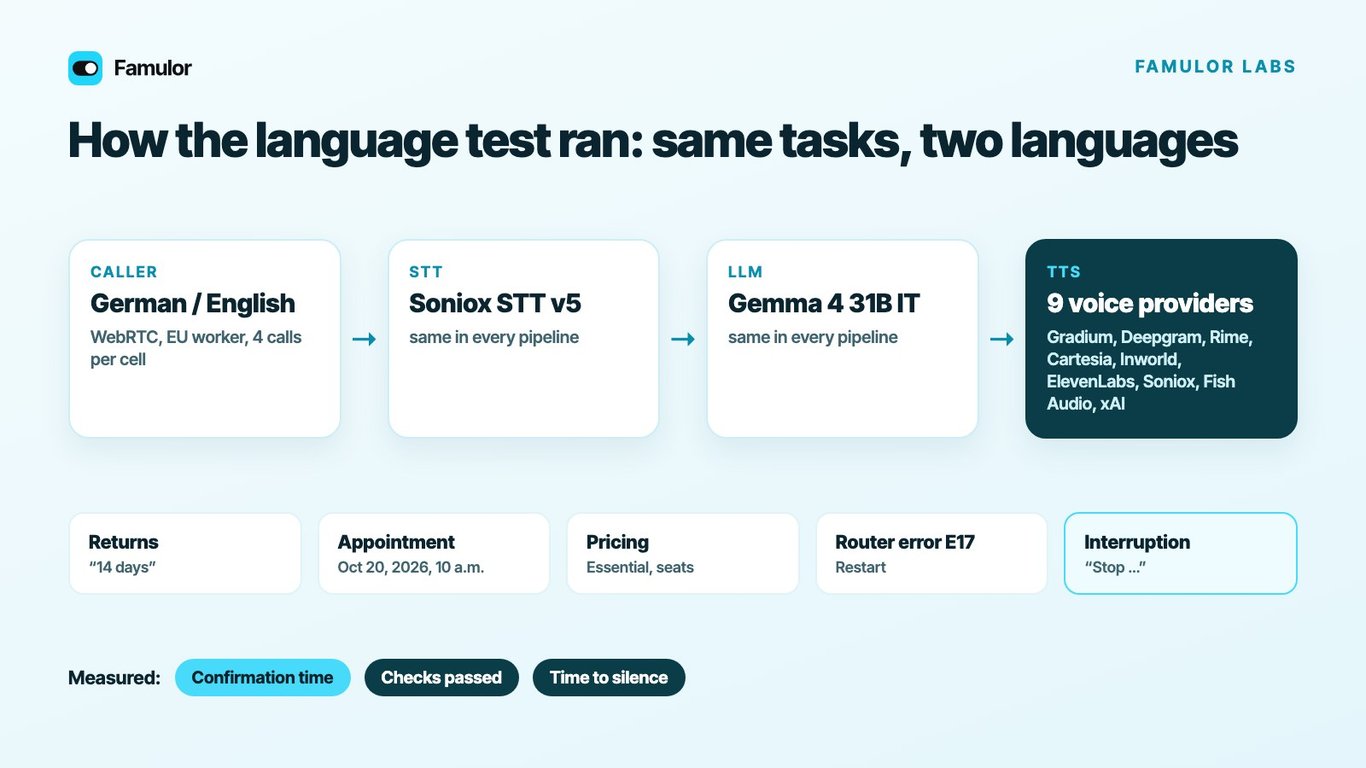Image resolution: width=1366 pixels, height=768 pixels.
Task: Select the "14 days" quote
Action: 122,567
